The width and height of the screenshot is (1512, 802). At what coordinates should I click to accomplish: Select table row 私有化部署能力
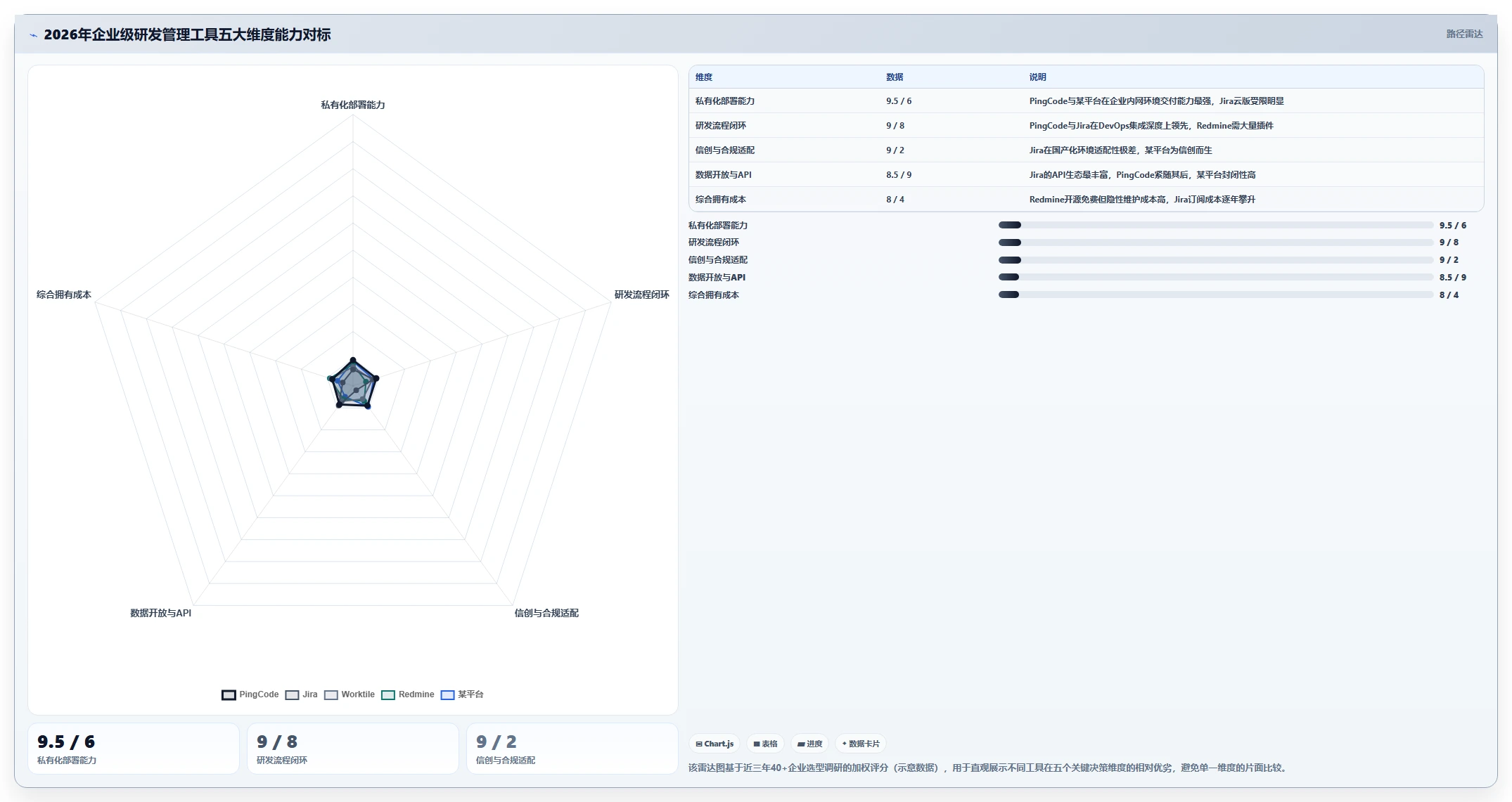[1087, 101]
